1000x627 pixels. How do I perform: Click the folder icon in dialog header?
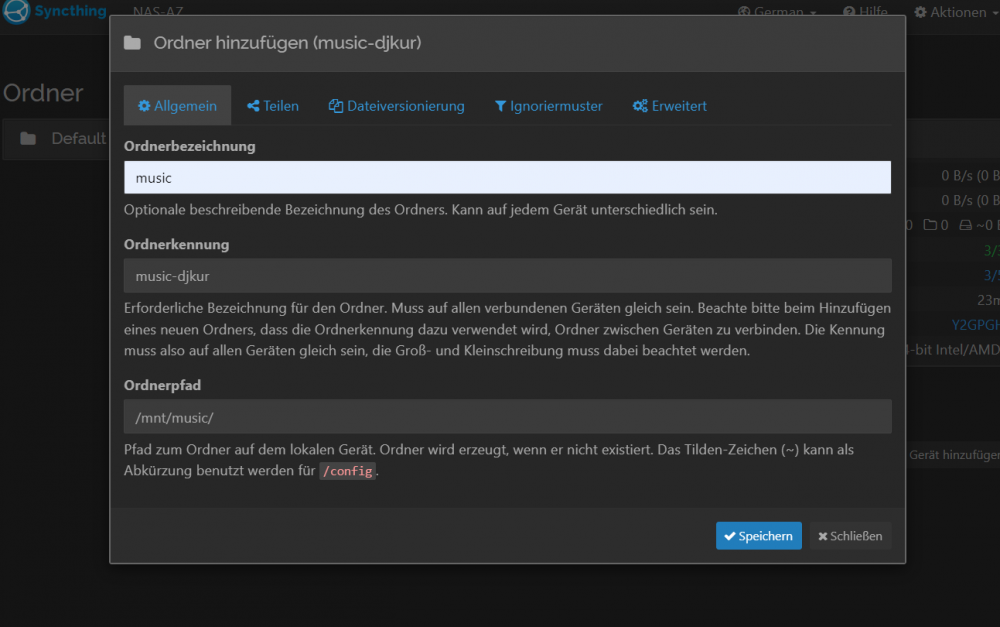click(x=132, y=43)
